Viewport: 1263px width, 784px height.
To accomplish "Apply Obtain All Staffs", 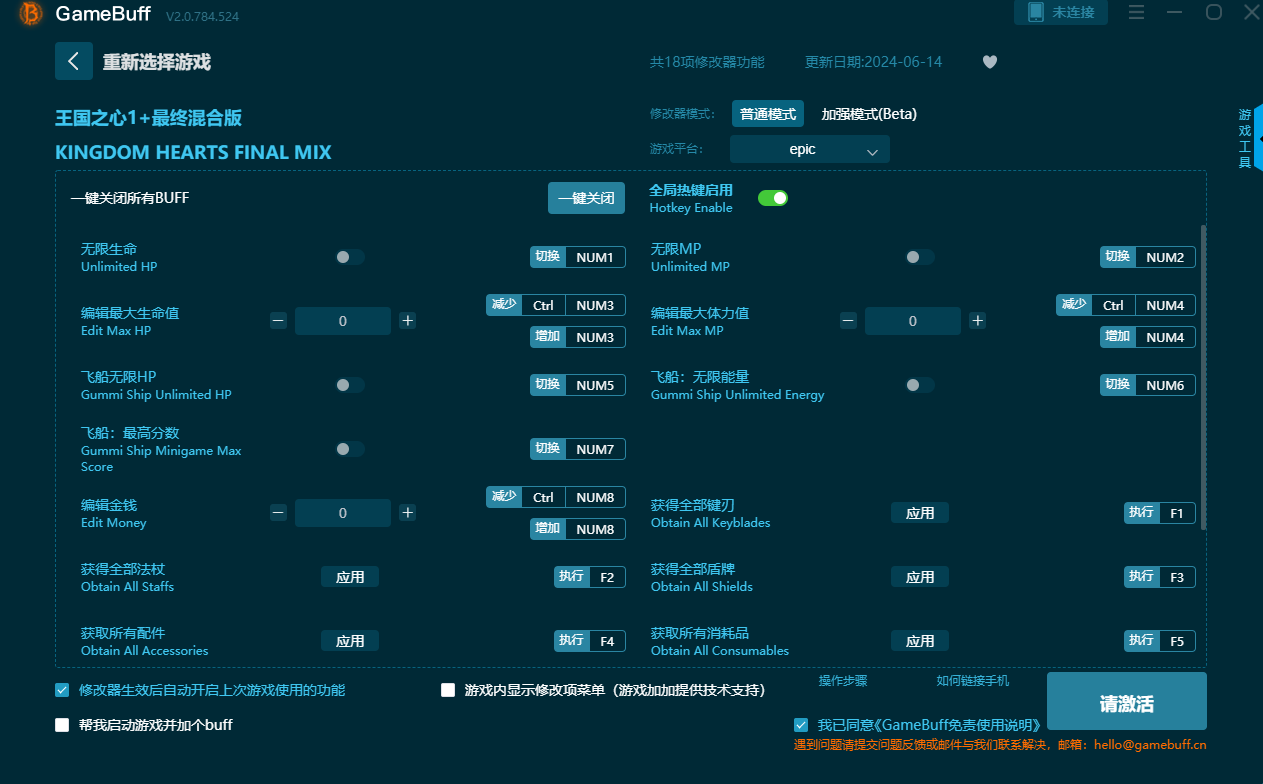I will click(x=350, y=577).
